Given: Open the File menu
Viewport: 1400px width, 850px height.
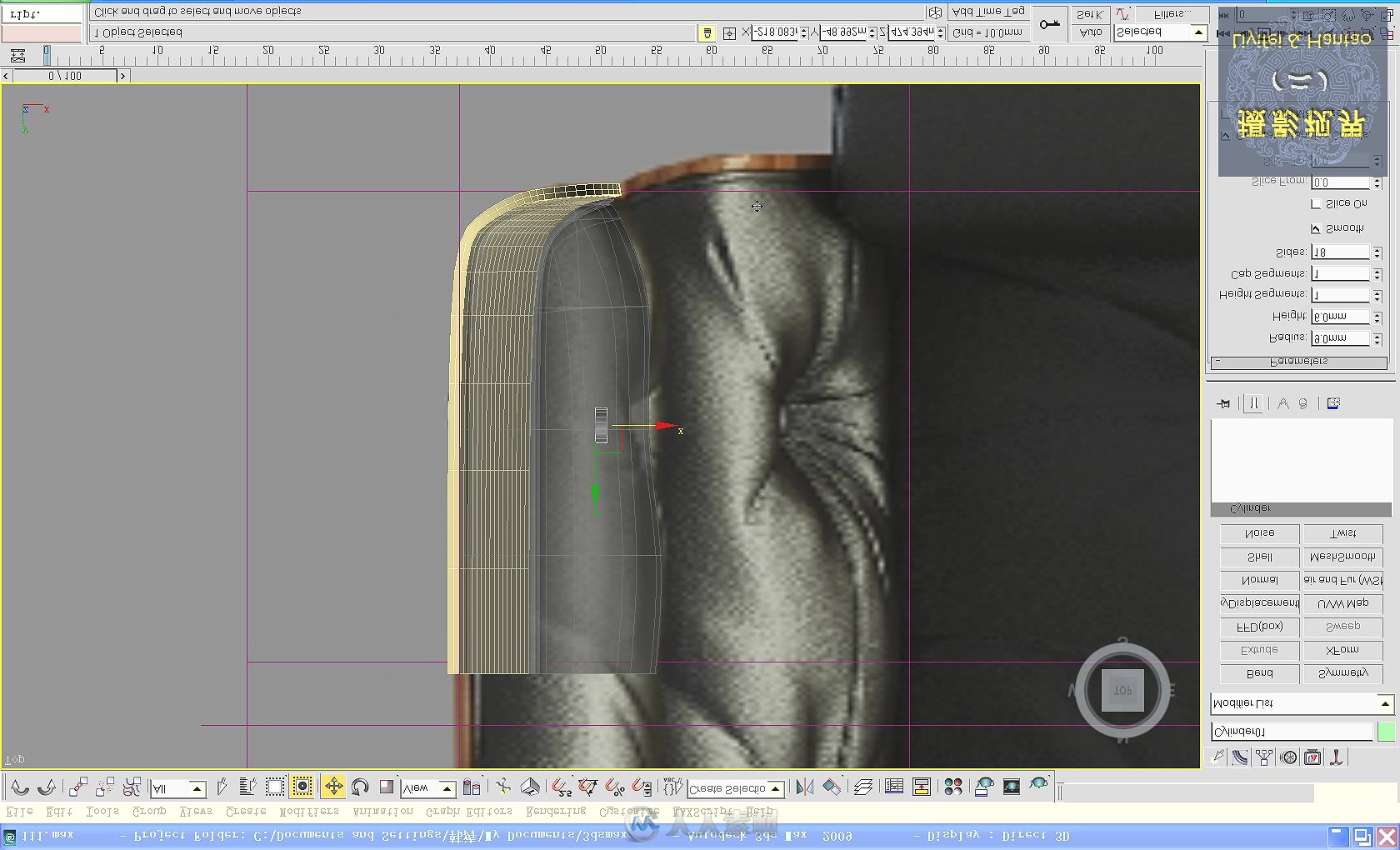Looking at the screenshot, I should 20,812.
